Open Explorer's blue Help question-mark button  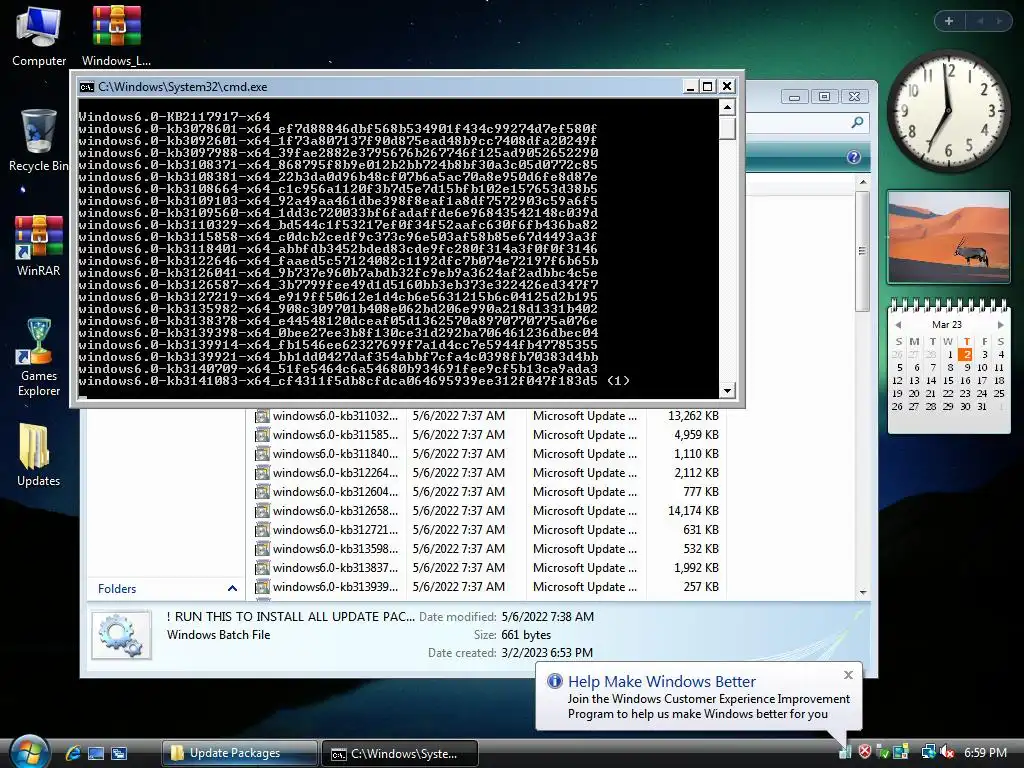pos(854,157)
